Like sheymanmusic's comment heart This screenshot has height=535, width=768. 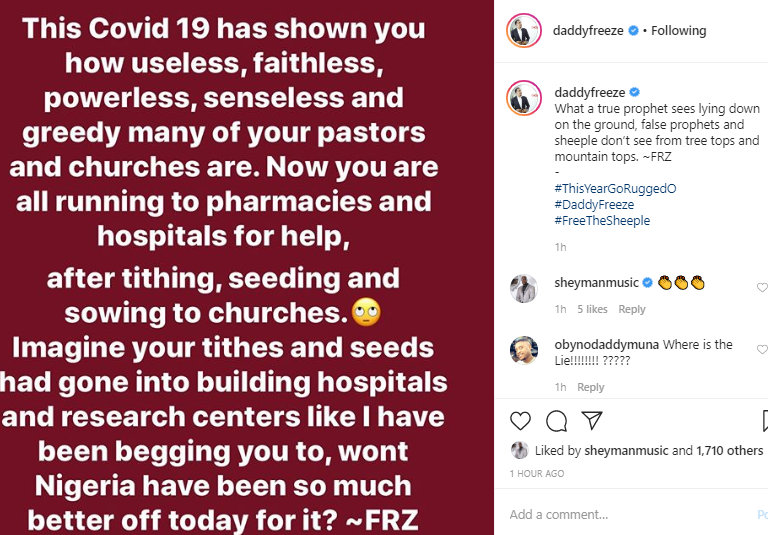tap(762, 288)
